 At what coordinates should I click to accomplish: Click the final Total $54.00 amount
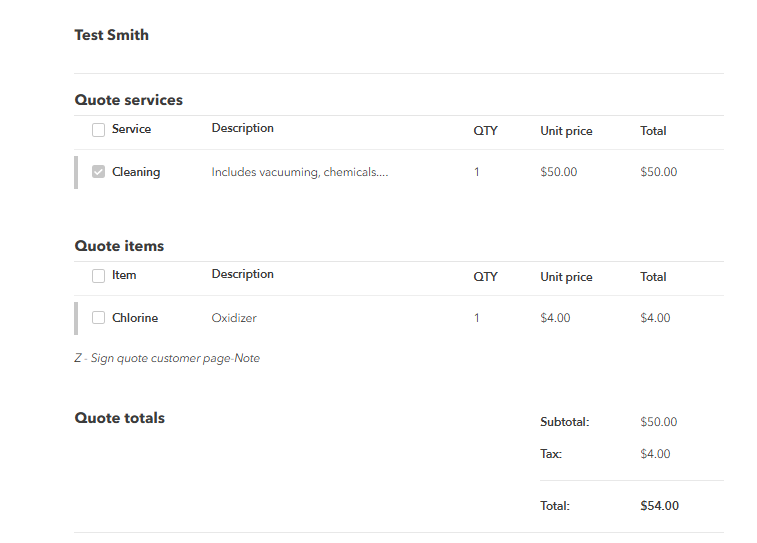(659, 506)
